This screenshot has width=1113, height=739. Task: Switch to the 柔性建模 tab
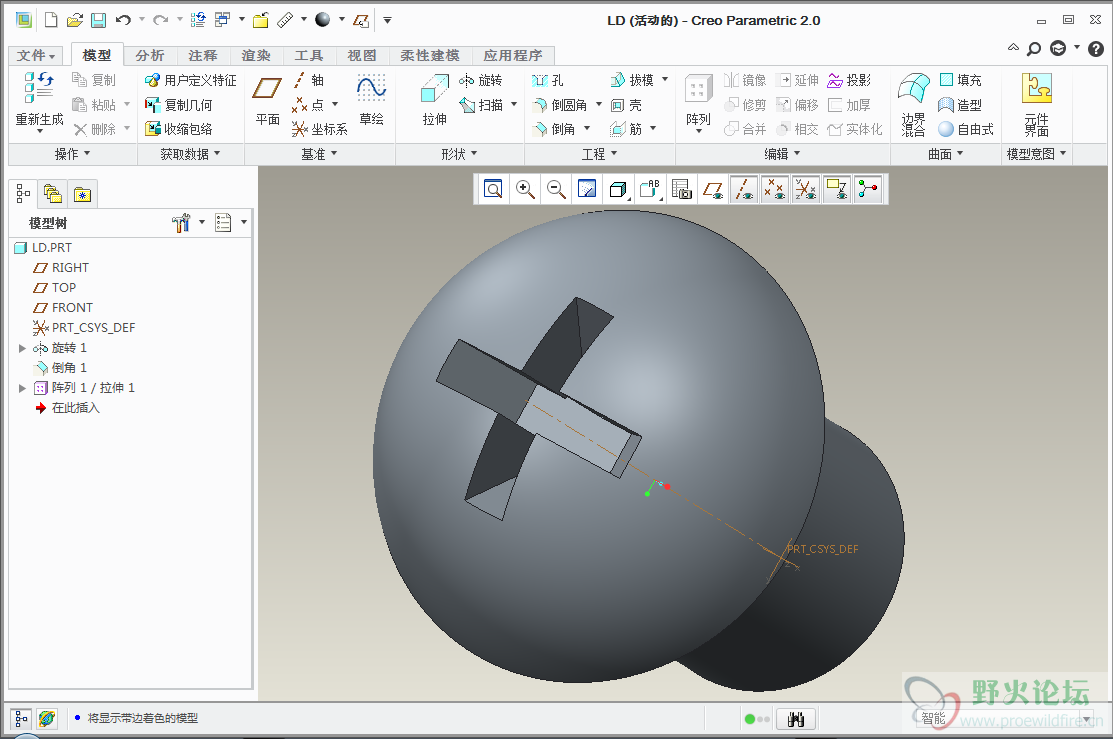pos(430,55)
